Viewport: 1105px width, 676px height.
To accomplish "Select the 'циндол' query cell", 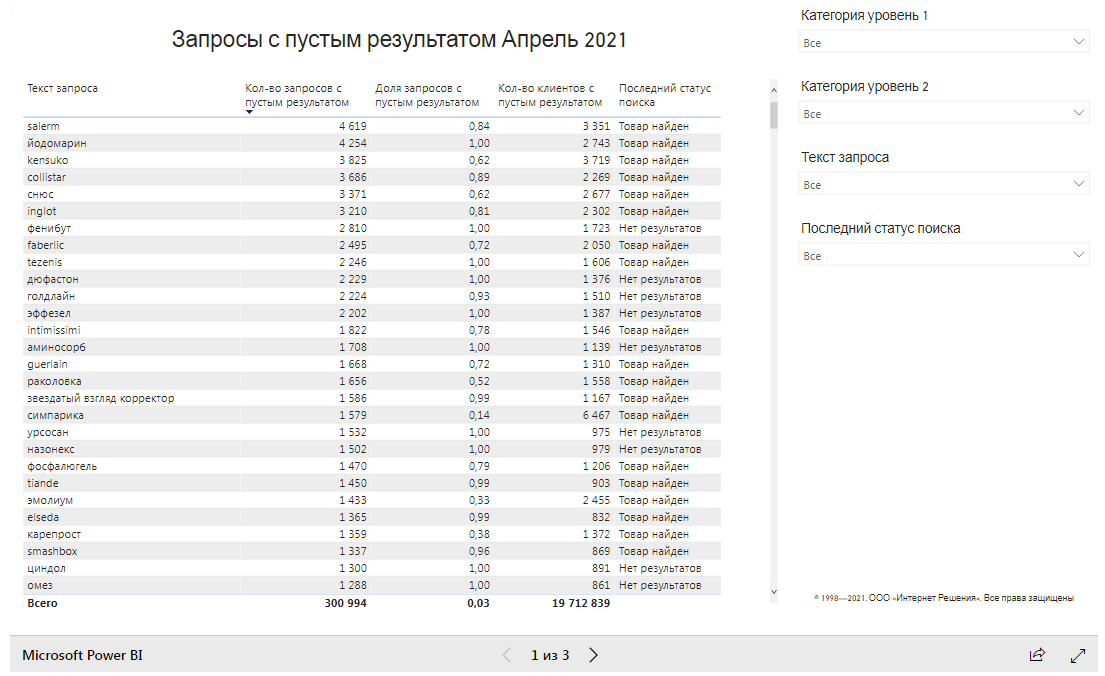I will coord(47,568).
